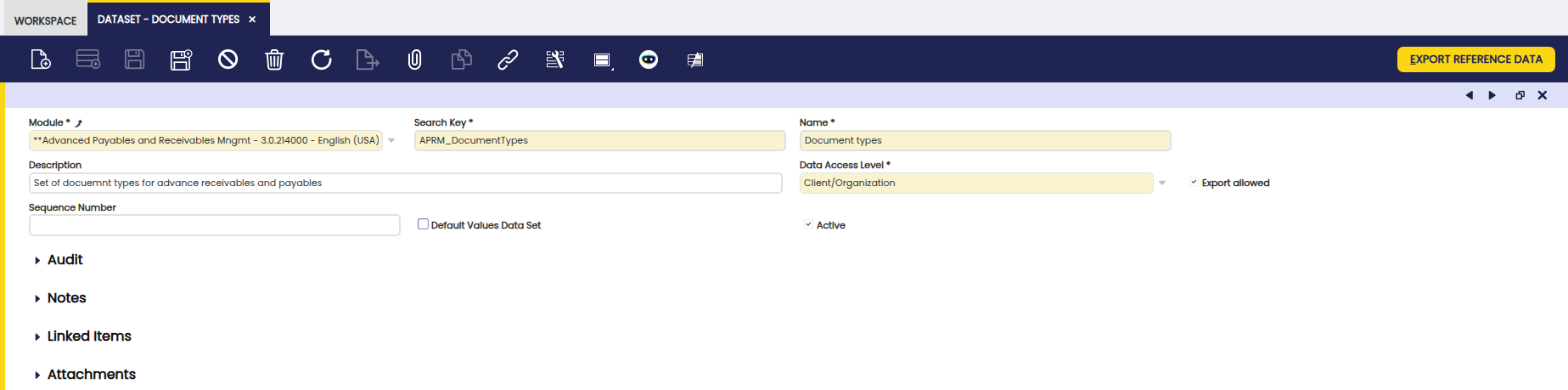Click the Save and Close icon
The image size is (1568, 390).
(181, 59)
